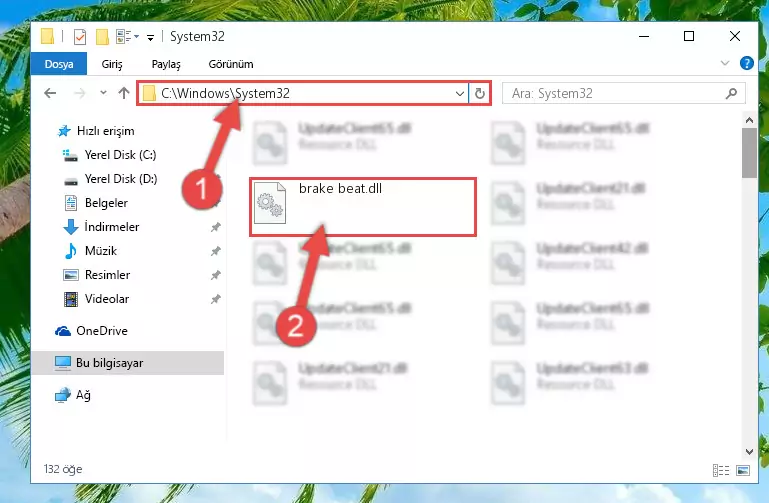Viewport: 769px width, 503px height.
Task: Click the Videolar film icon
Action: [71, 299]
